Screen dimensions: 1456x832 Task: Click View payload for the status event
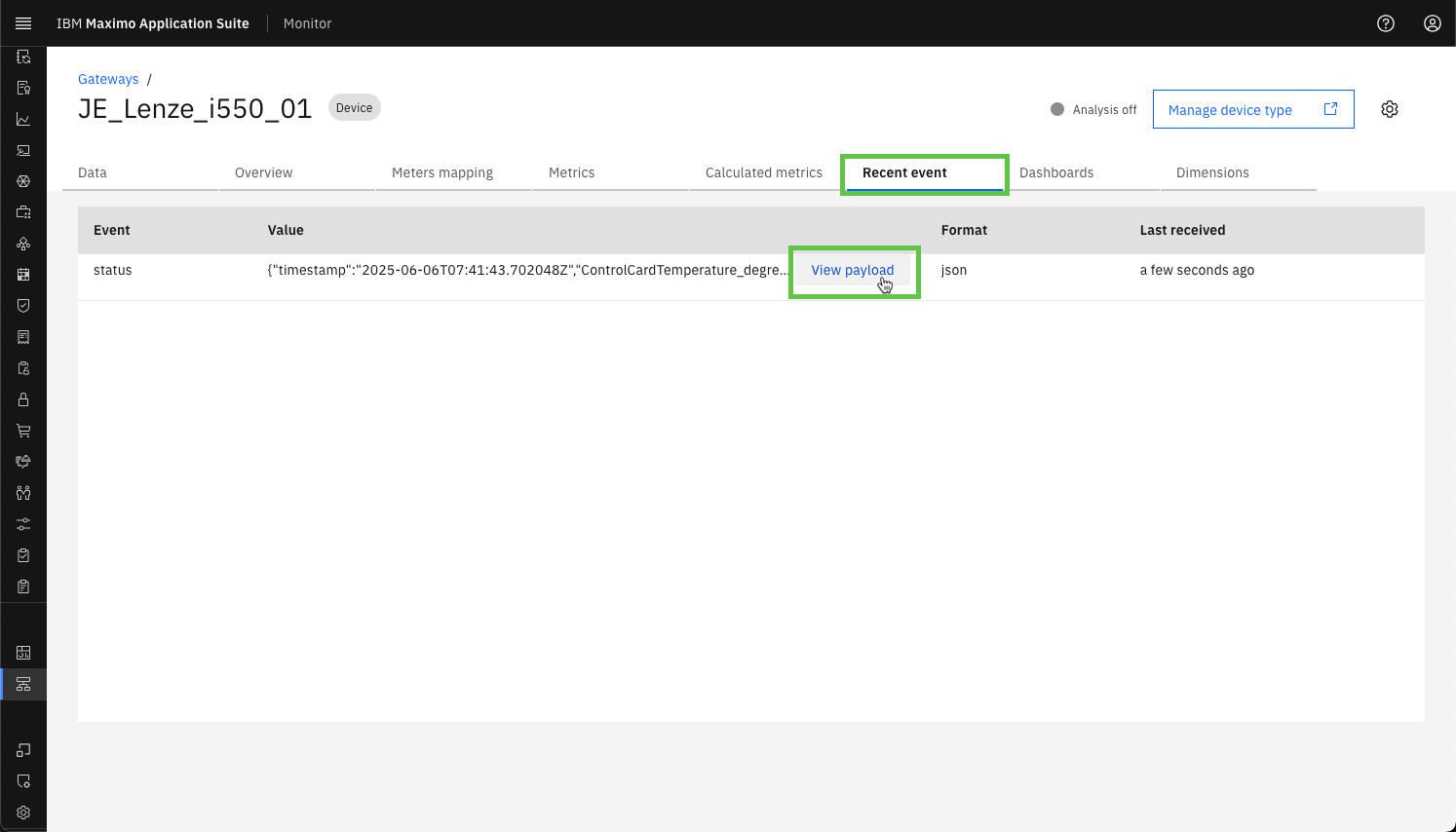853,270
